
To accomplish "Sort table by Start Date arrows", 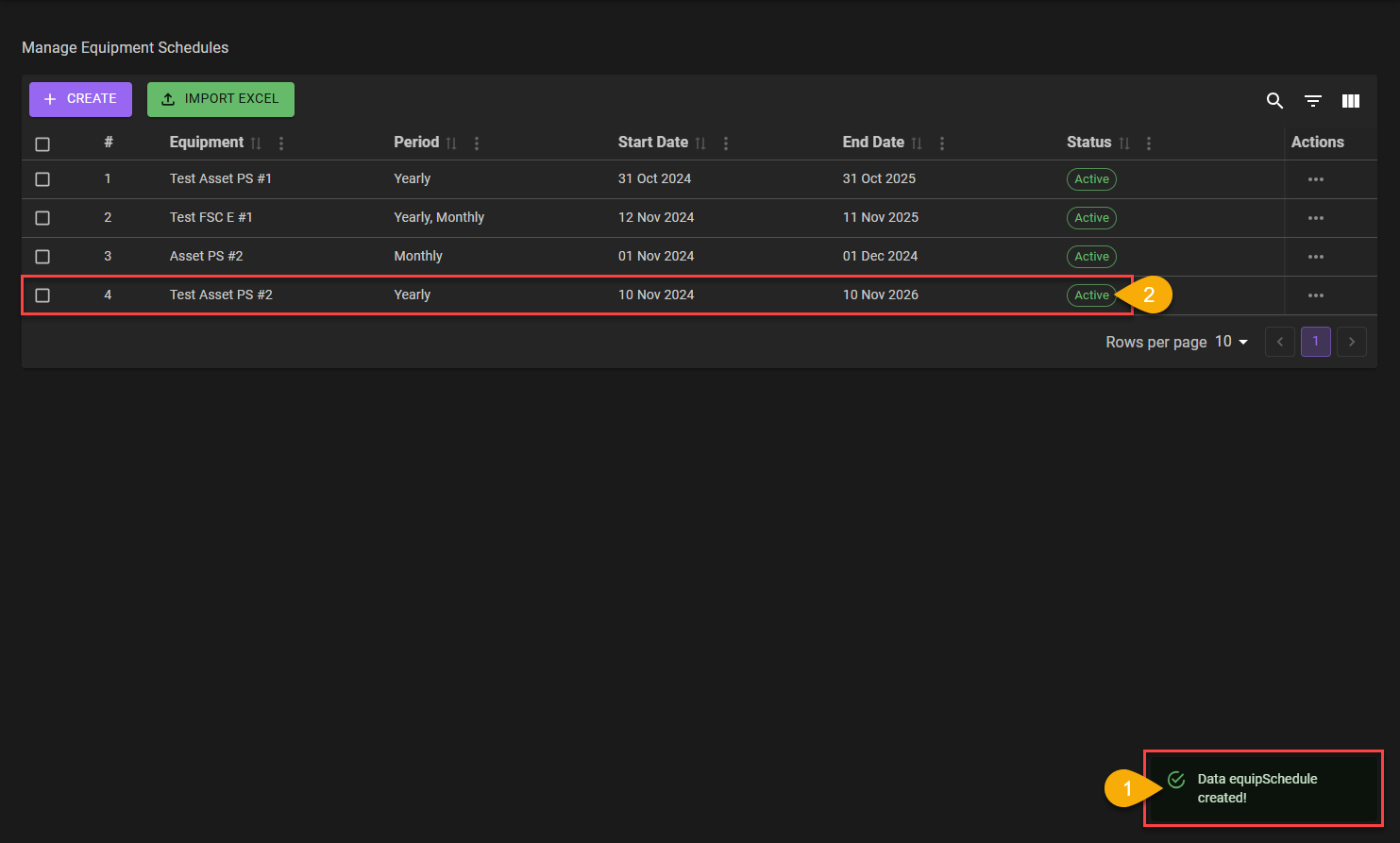I will coord(700,143).
